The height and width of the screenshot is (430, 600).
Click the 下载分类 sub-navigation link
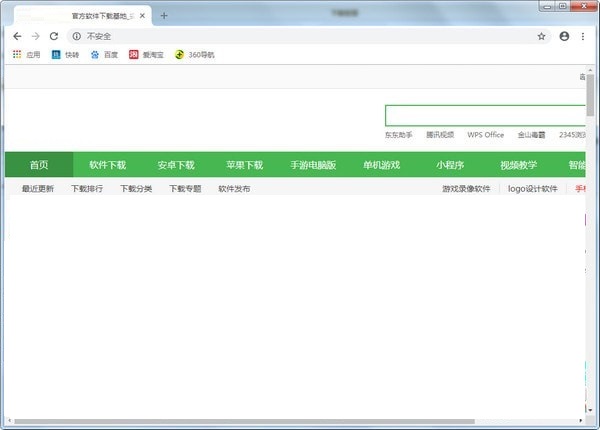point(136,189)
